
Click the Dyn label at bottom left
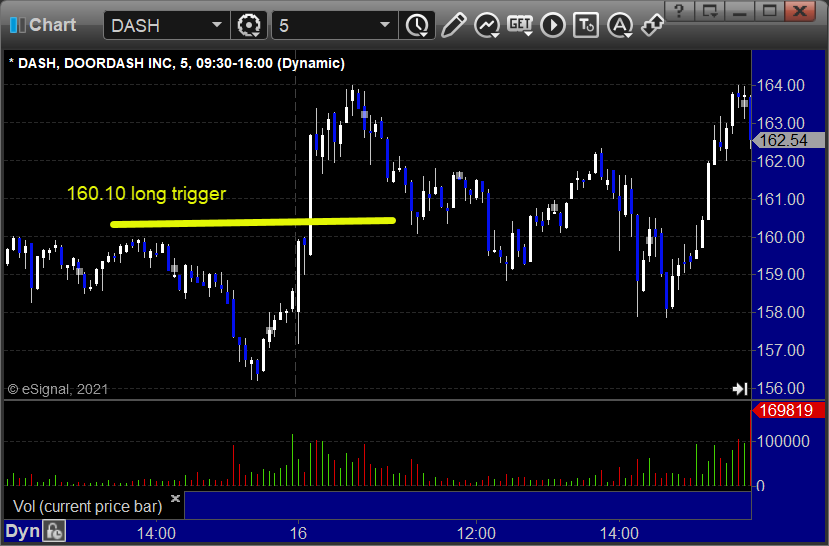click(x=23, y=532)
